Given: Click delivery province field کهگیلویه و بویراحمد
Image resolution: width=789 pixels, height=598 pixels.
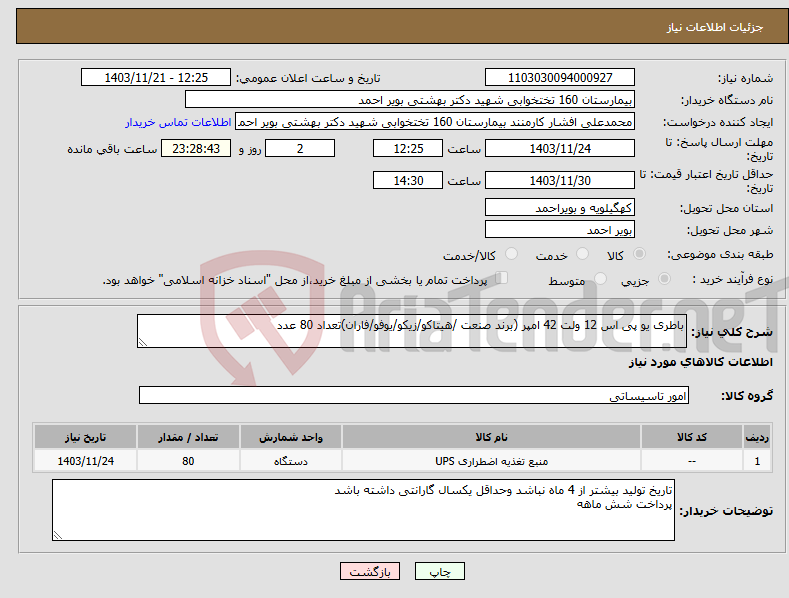Looking at the screenshot, I should [560, 207].
